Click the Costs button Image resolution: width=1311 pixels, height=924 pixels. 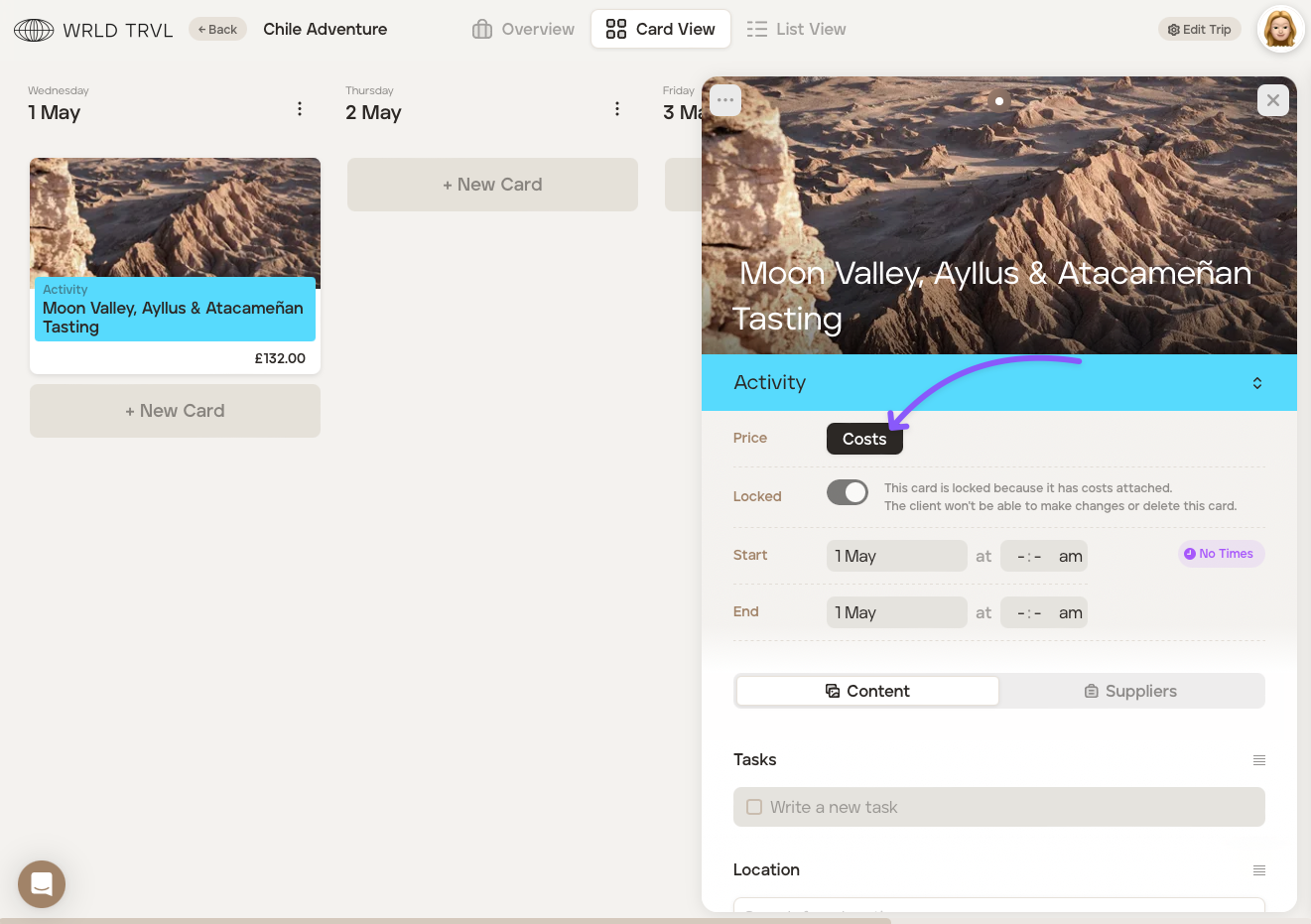click(864, 439)
